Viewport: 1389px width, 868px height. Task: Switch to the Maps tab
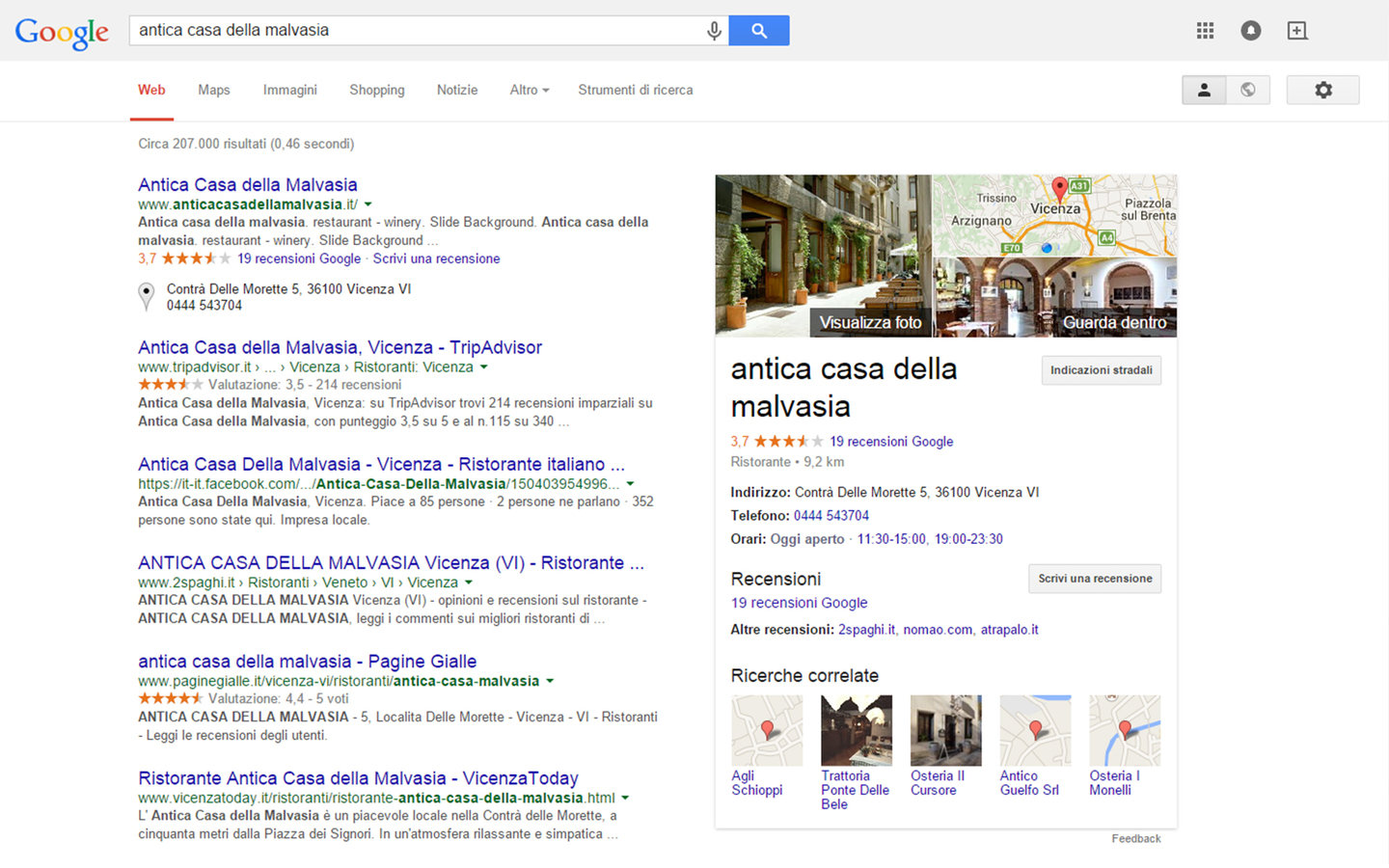tap(214, 90)
